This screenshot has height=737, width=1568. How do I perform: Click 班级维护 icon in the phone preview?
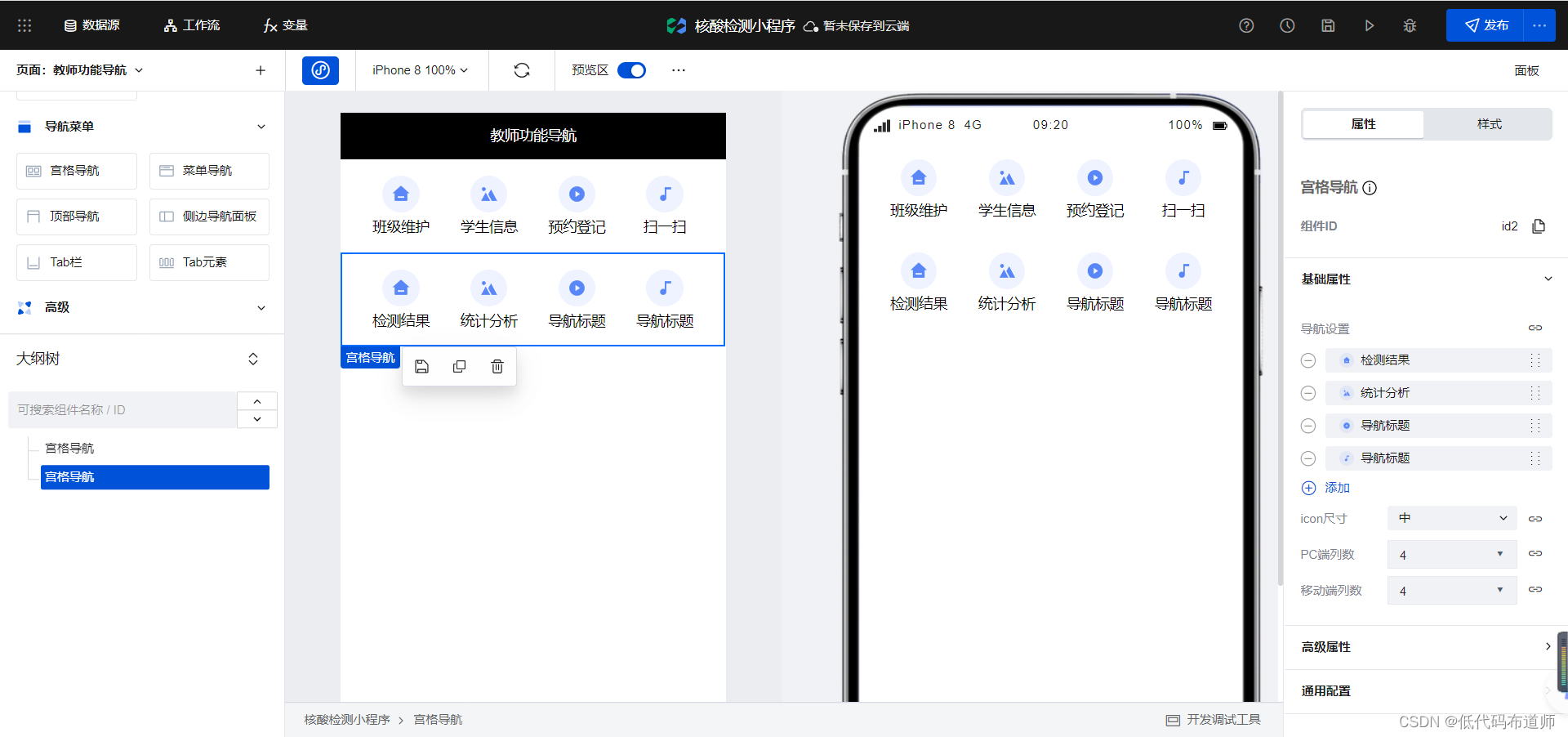click(x=919, y=178)
